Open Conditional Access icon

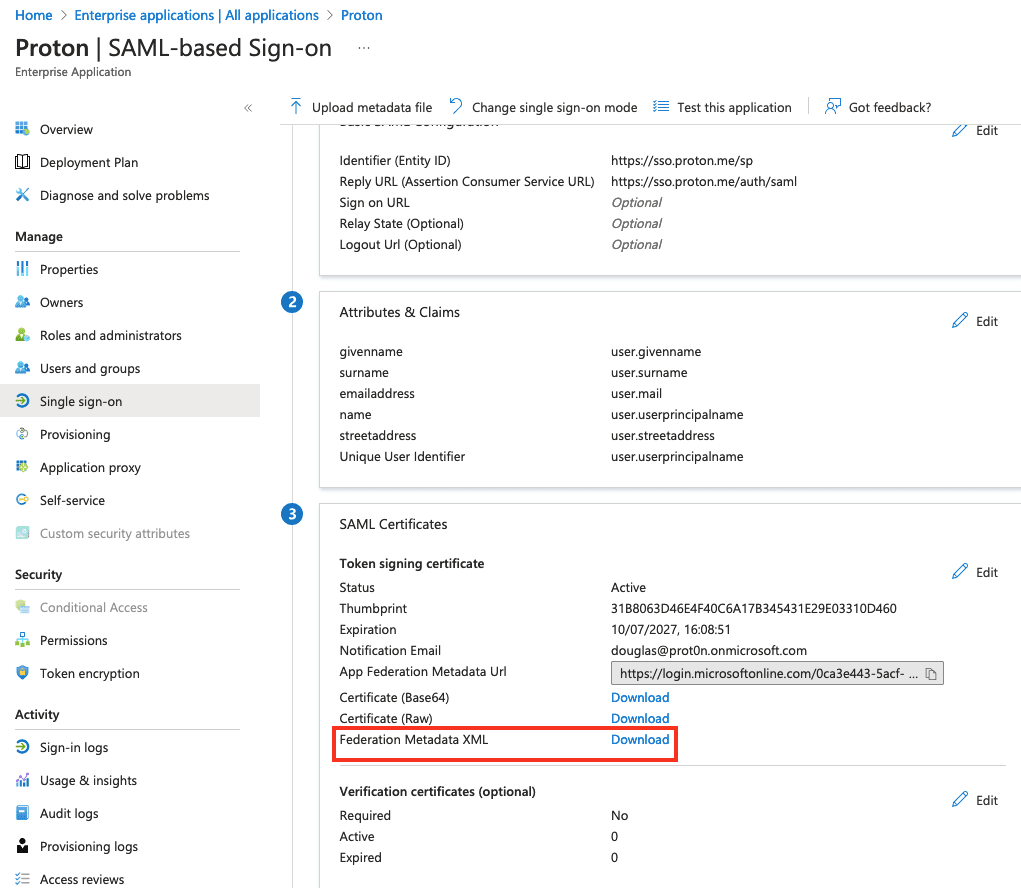[x=22, y=607]
